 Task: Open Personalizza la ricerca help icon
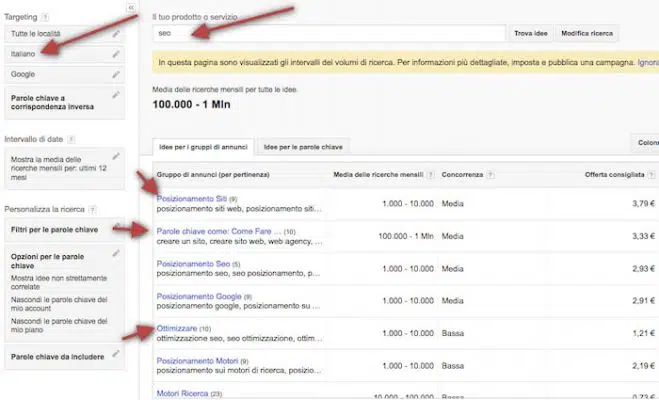92,209
